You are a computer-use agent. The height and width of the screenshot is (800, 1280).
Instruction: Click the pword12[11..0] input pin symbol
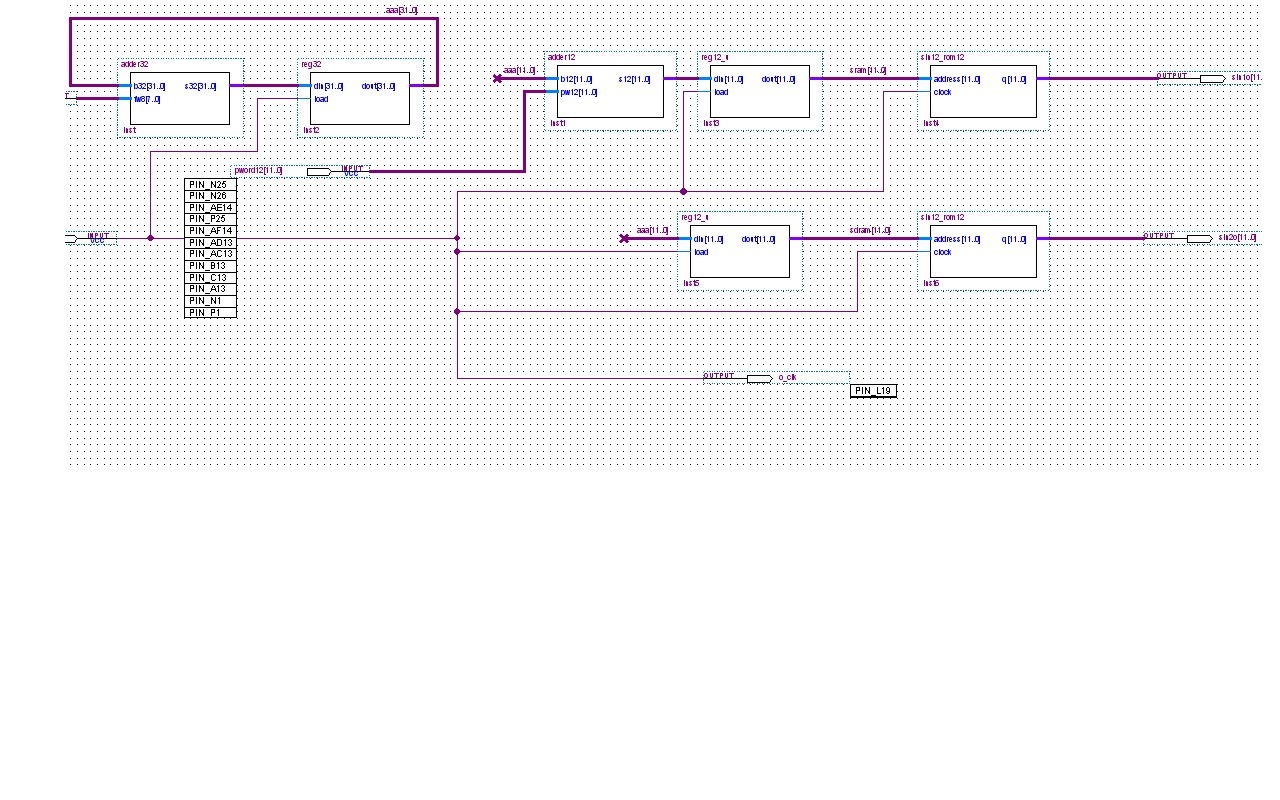[x=319, y=172]
